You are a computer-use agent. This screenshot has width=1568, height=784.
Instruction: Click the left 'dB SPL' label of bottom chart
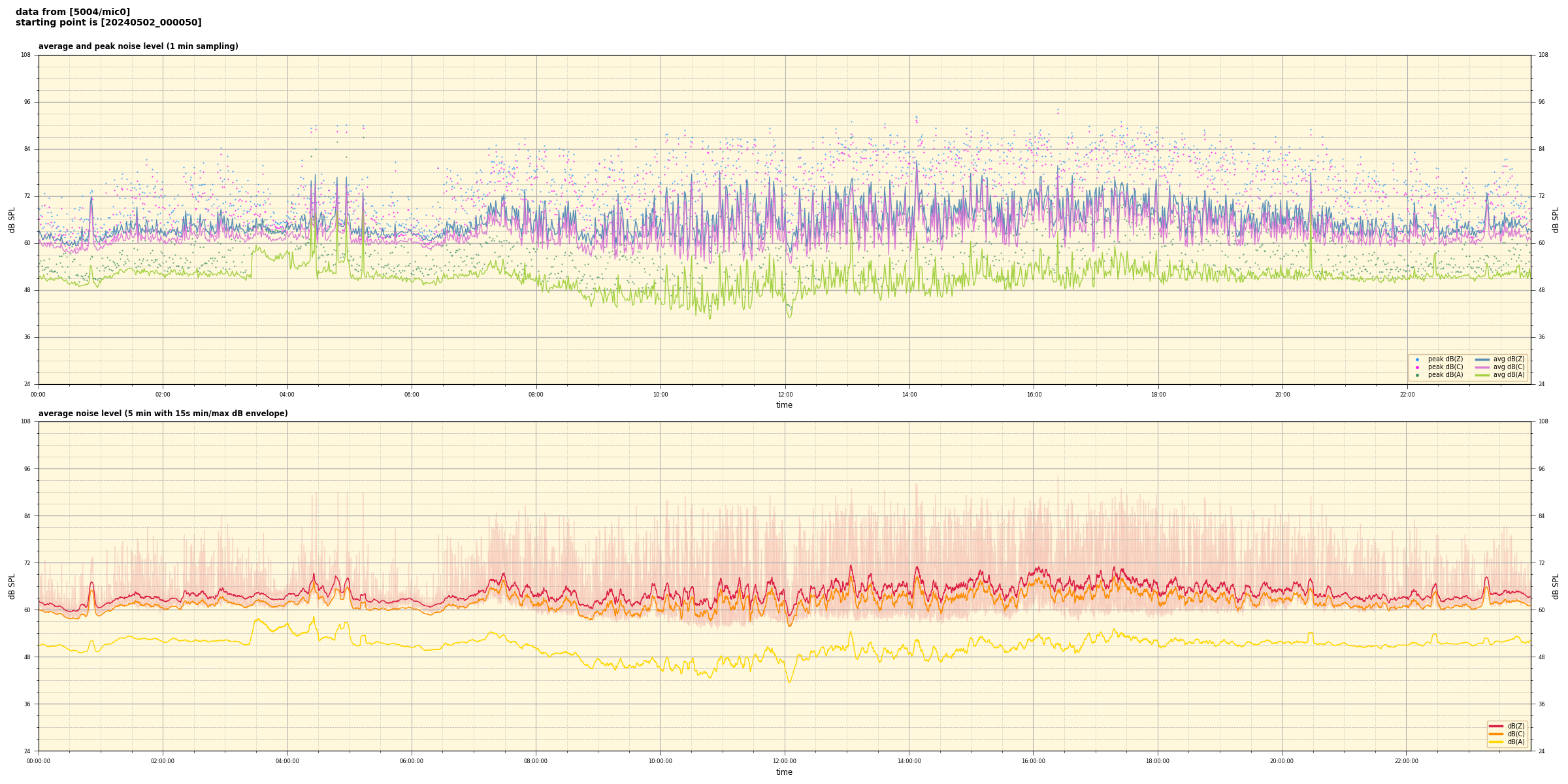click(x=12, y=586)
